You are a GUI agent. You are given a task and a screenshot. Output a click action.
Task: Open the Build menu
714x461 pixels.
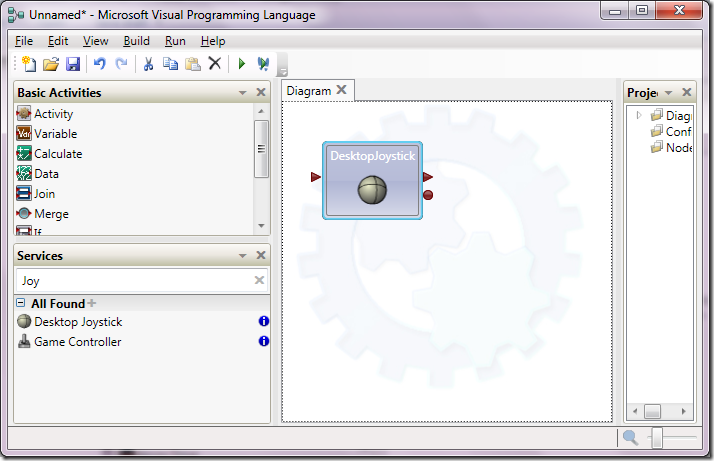(136, 41)
